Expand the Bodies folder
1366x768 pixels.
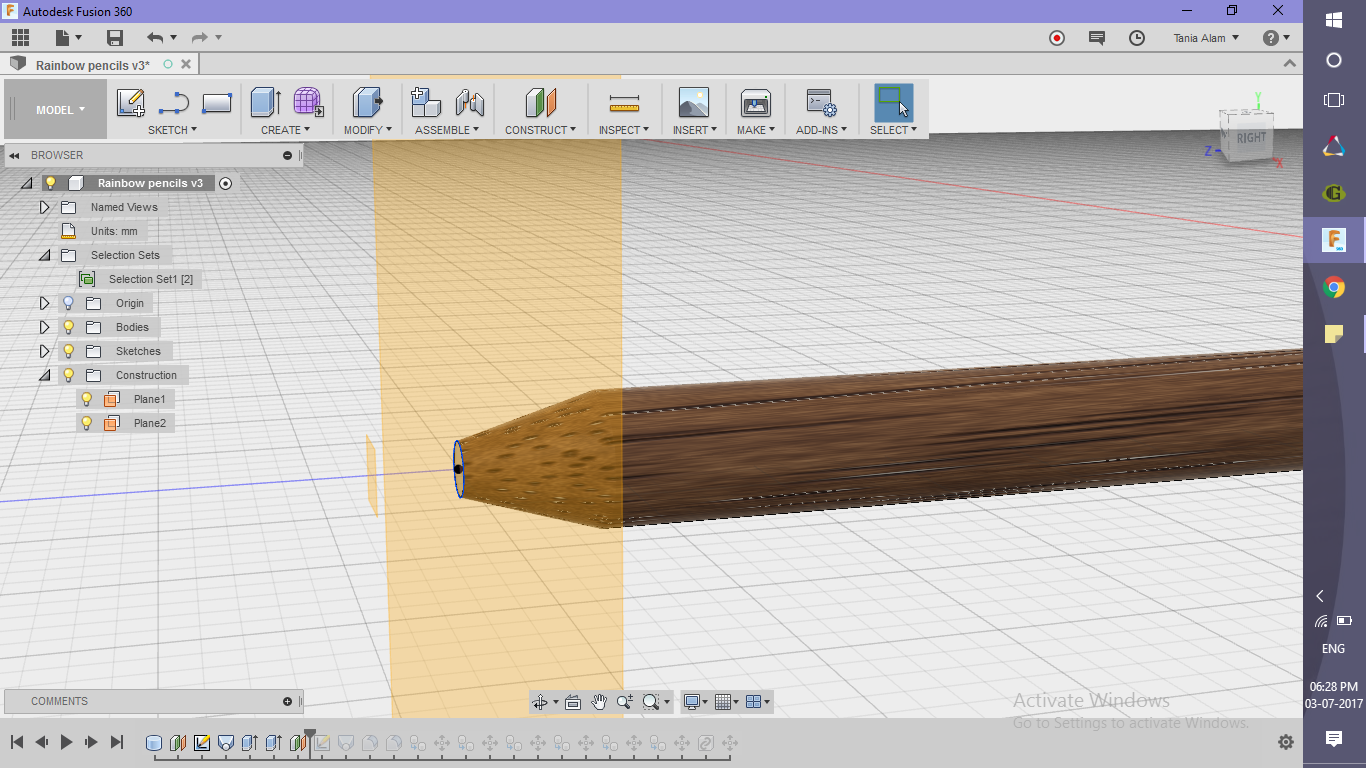pyautogui.click(x=44, y=327)
